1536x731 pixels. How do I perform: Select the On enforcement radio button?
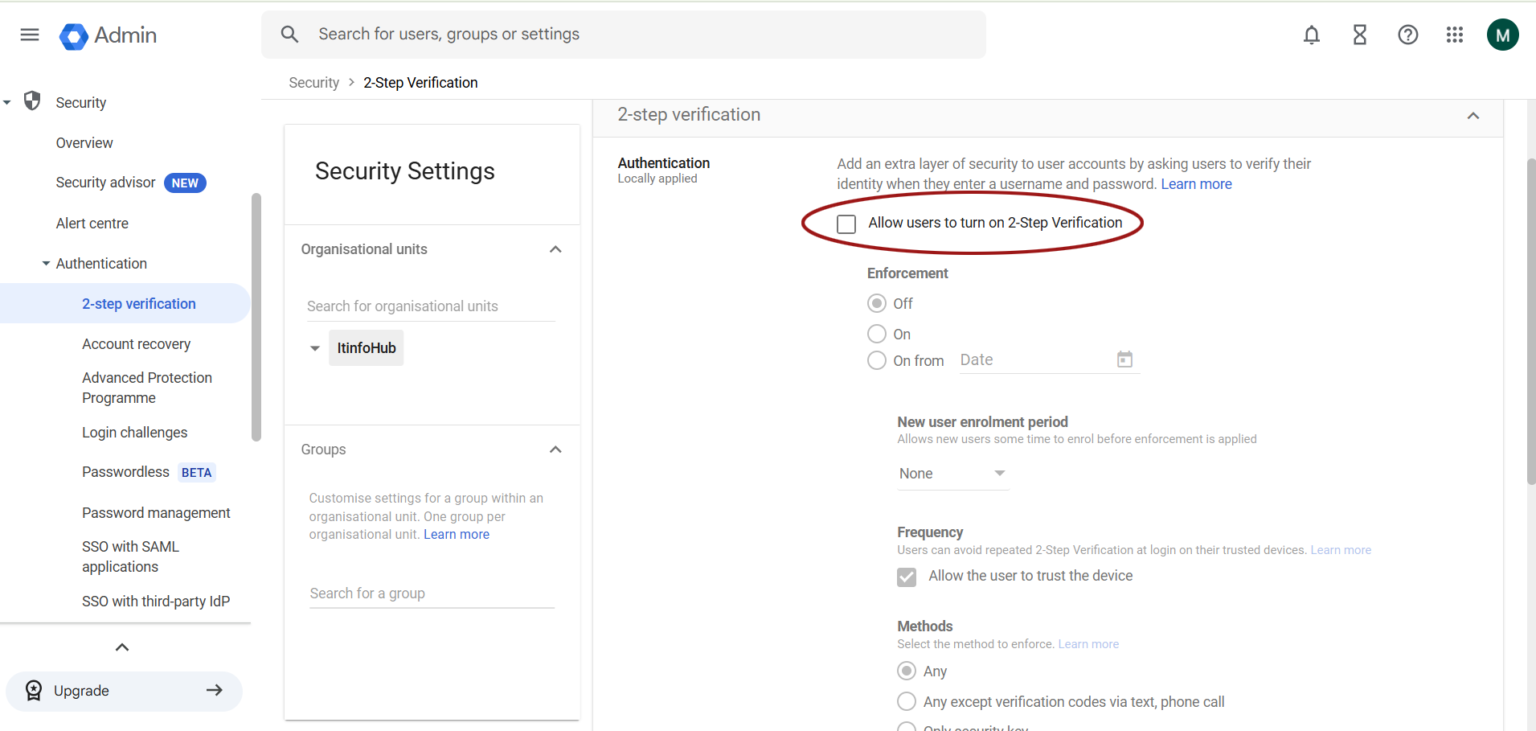(877, 333)
